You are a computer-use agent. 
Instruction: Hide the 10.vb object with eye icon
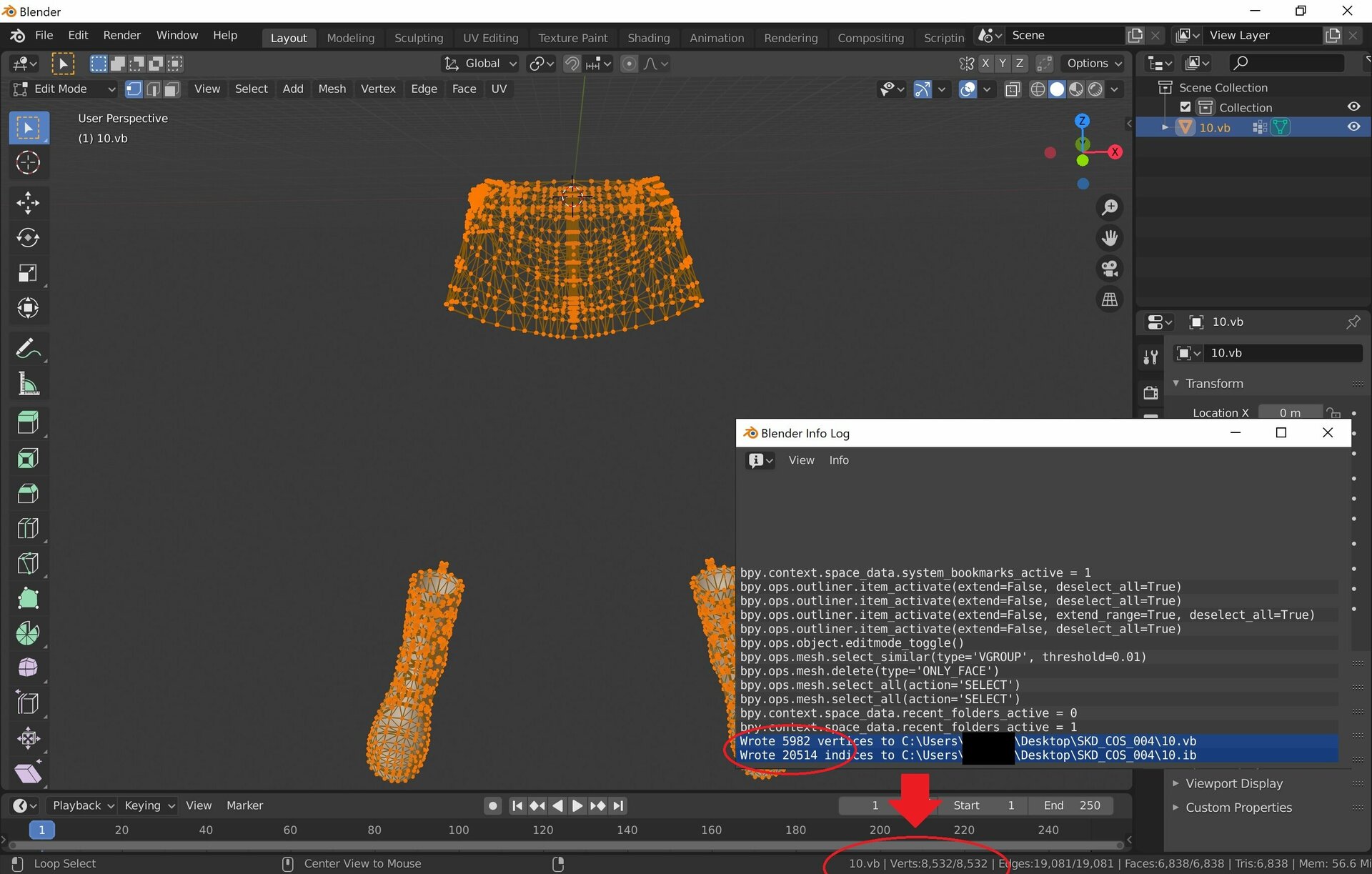point(1353,126)
